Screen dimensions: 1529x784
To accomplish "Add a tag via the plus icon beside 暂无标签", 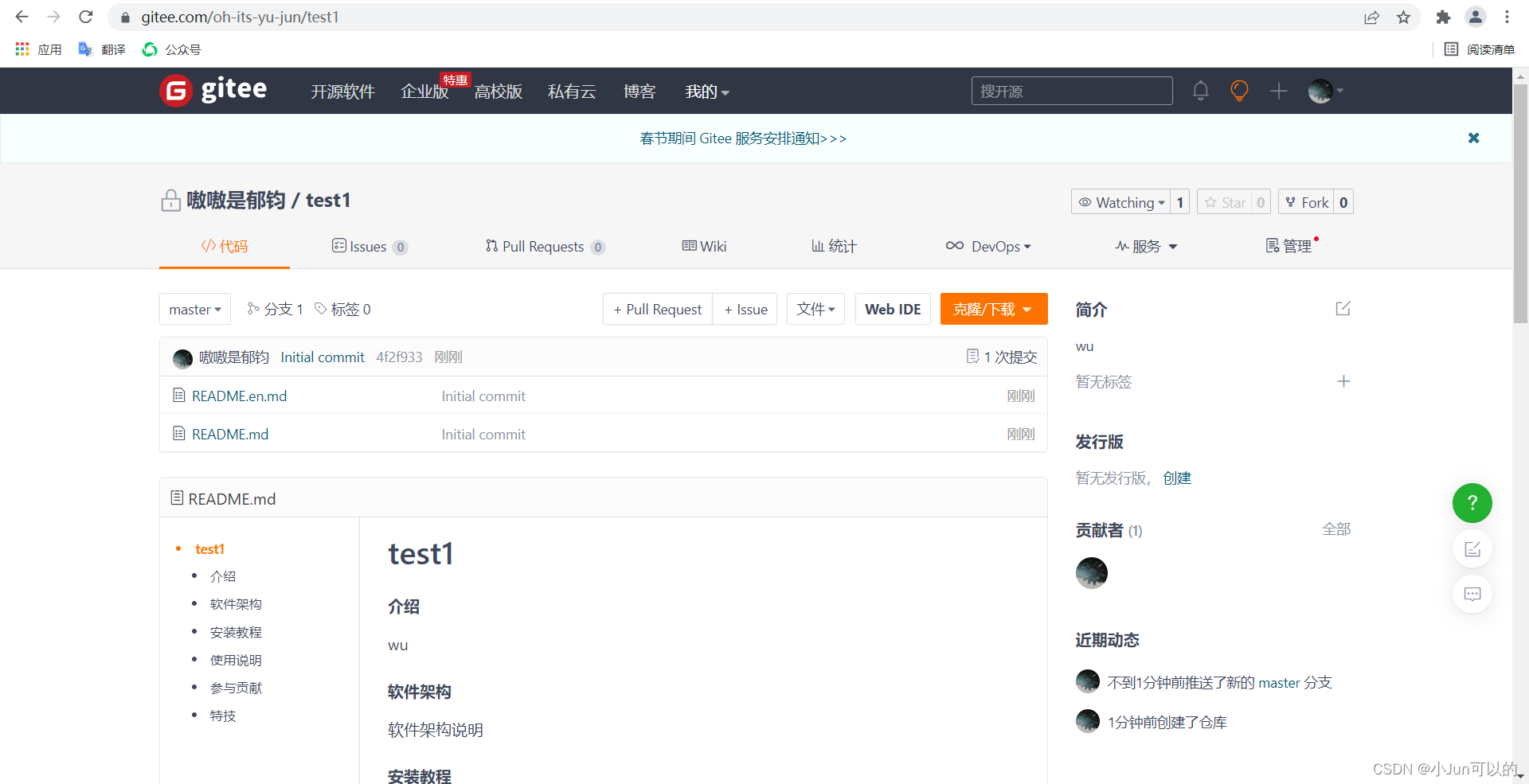I will click(x=1343, y=381).
